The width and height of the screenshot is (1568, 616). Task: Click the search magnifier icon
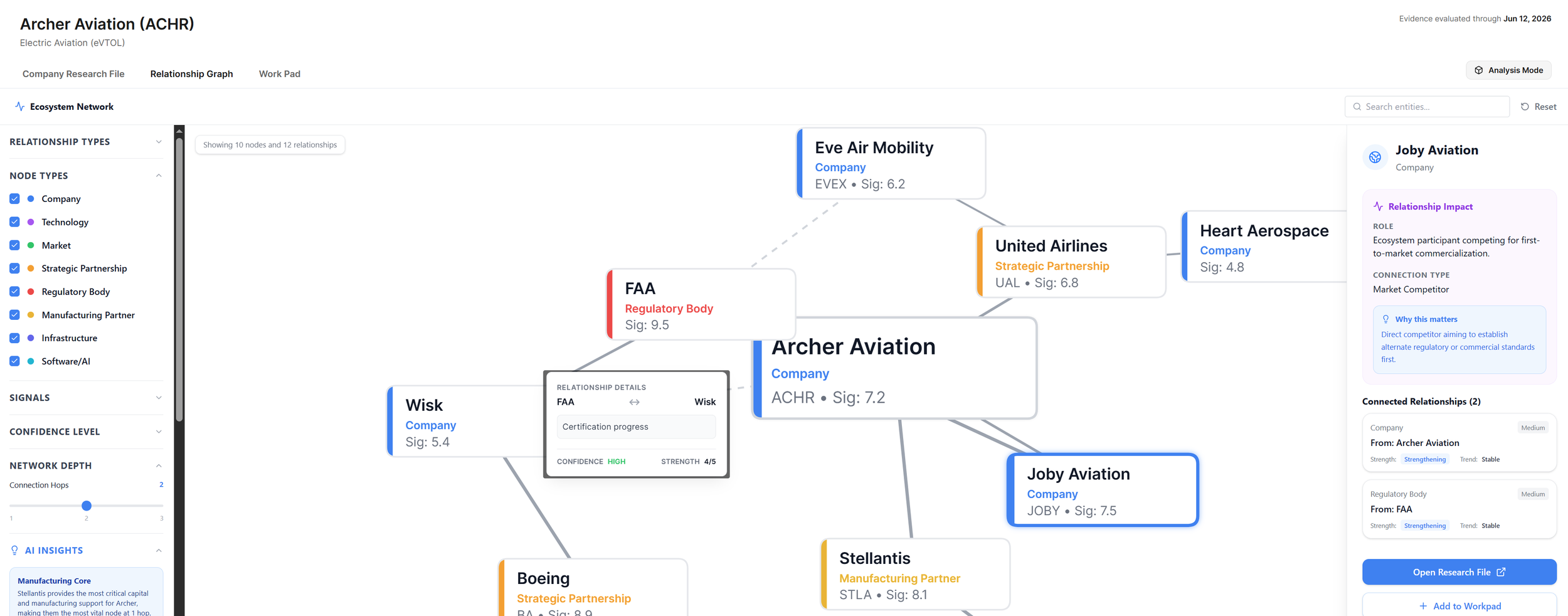point(1357,107)
